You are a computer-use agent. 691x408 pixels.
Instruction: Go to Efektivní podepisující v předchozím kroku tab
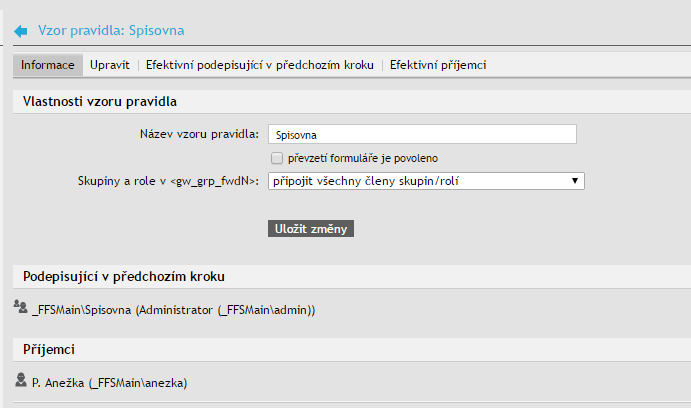260,65
